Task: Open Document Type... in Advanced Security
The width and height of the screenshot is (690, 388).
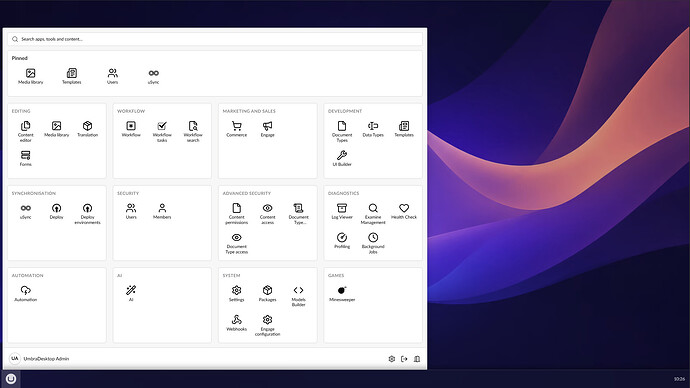Action: pos(298,214)
